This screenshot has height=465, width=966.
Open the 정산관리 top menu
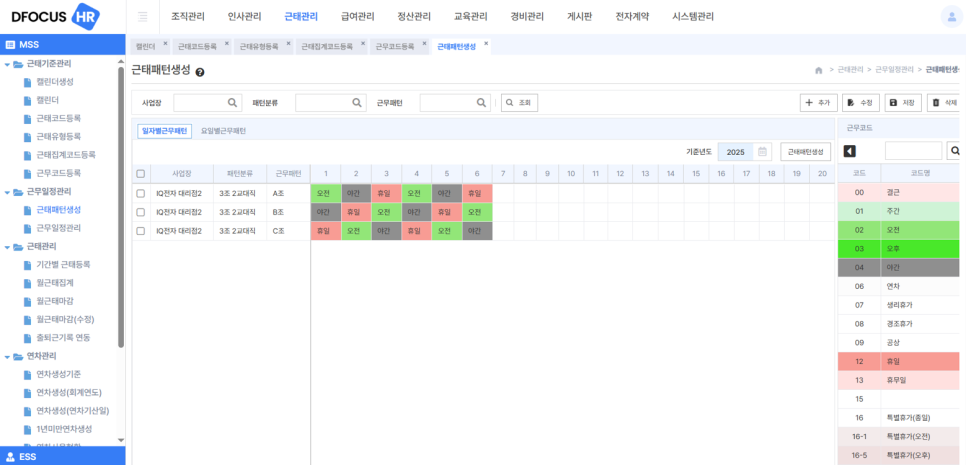[413, 17]
